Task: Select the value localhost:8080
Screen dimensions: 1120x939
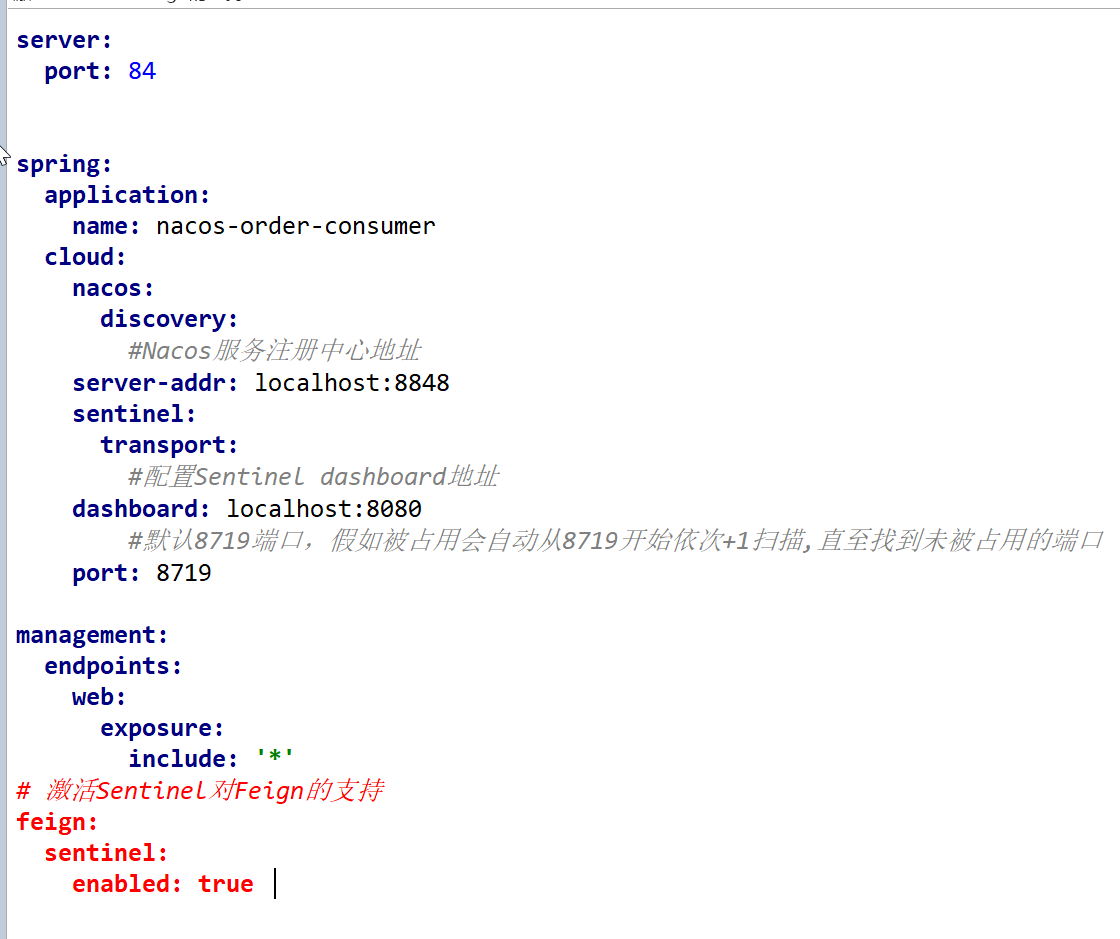Action: coord(324,509)
